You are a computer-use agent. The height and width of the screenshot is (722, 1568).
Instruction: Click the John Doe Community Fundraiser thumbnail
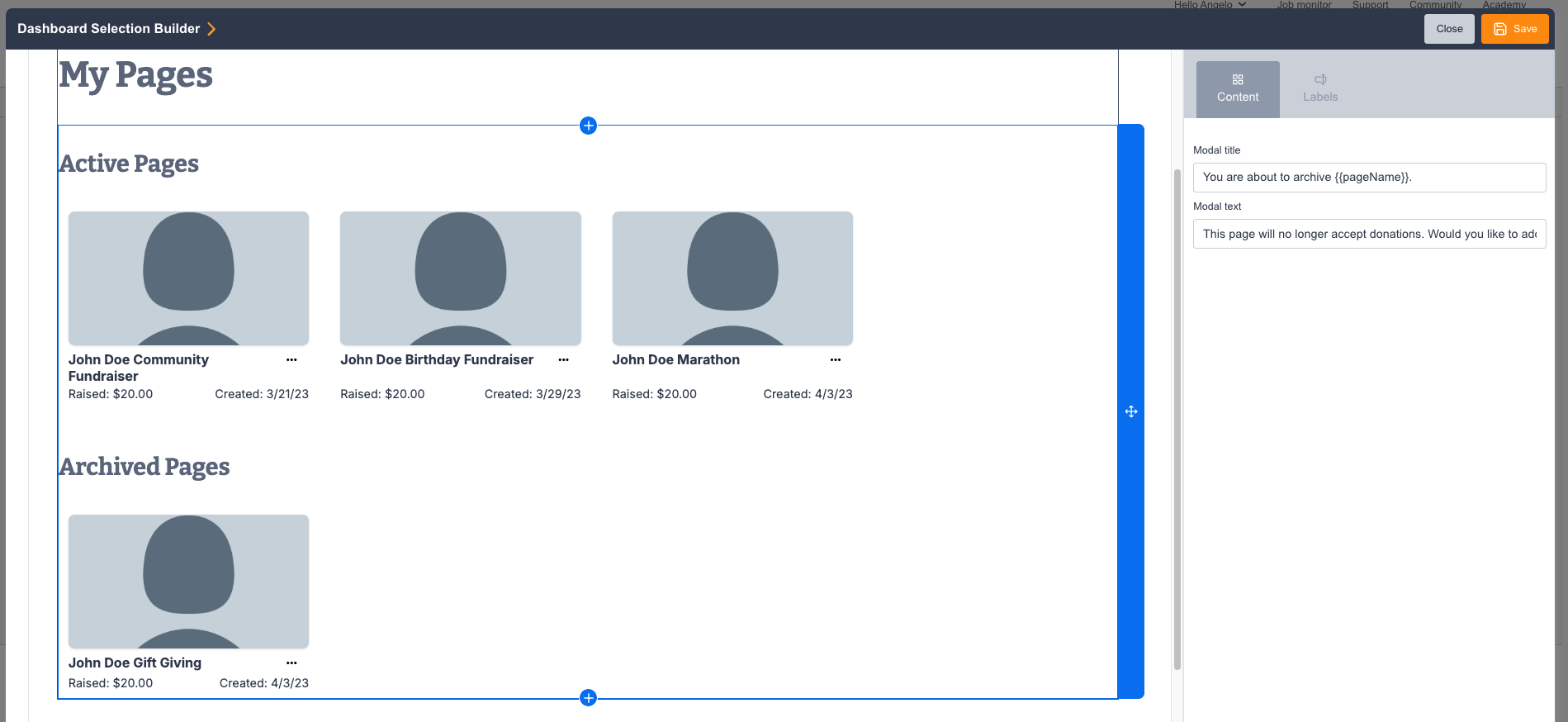188,278
